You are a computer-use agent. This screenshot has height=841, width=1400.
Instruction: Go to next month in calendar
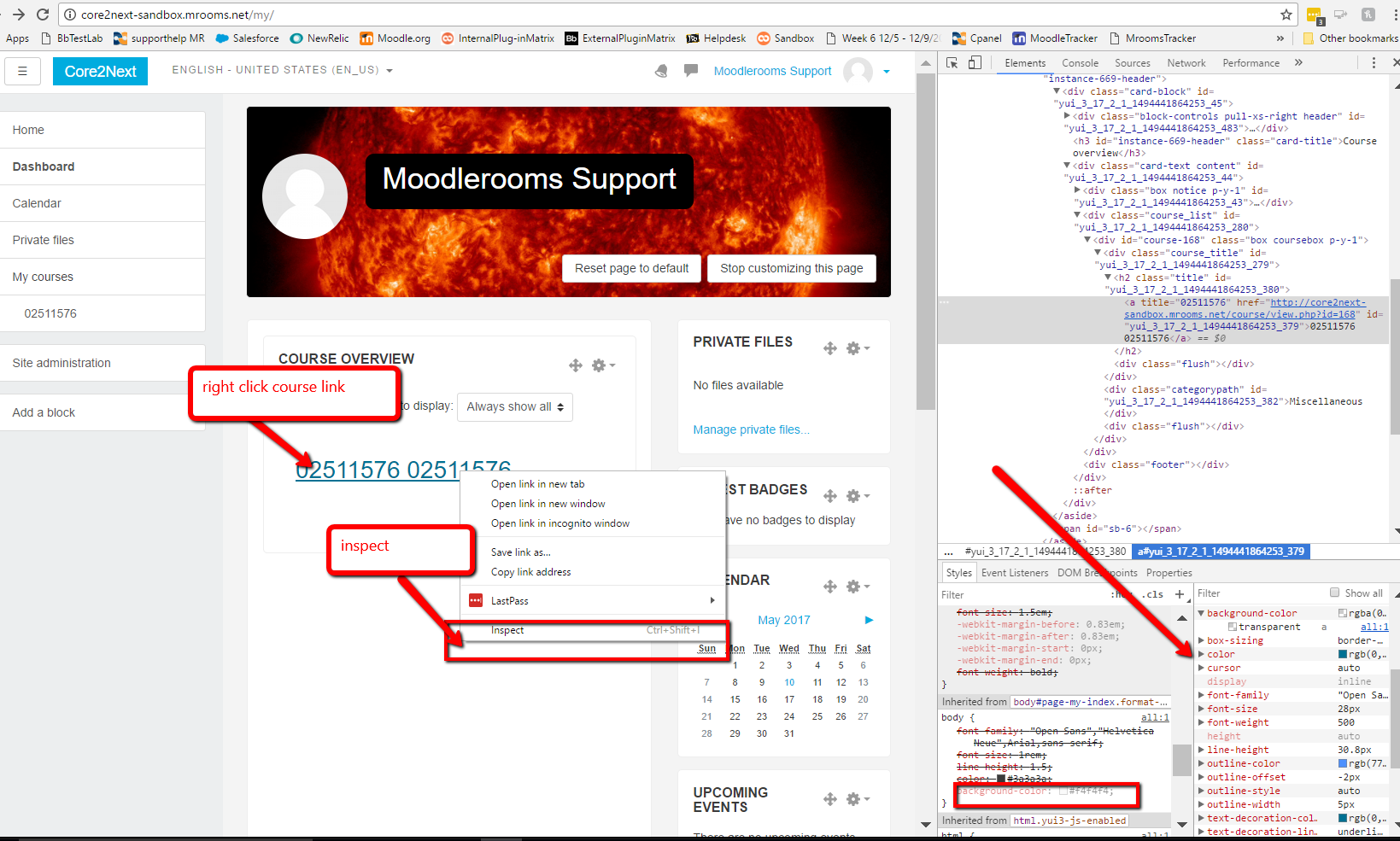tap(869, 620)
